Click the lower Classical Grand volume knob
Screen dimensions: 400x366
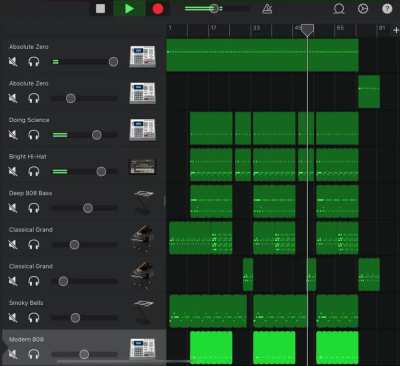(x=63, y=281)
